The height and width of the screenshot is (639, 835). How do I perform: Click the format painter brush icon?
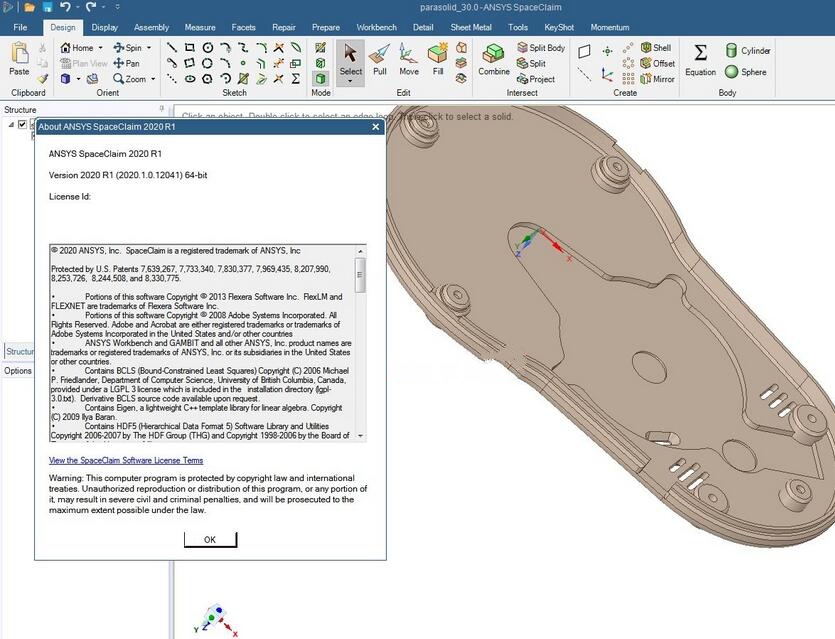pyautogui.click(x=43, y=79)
